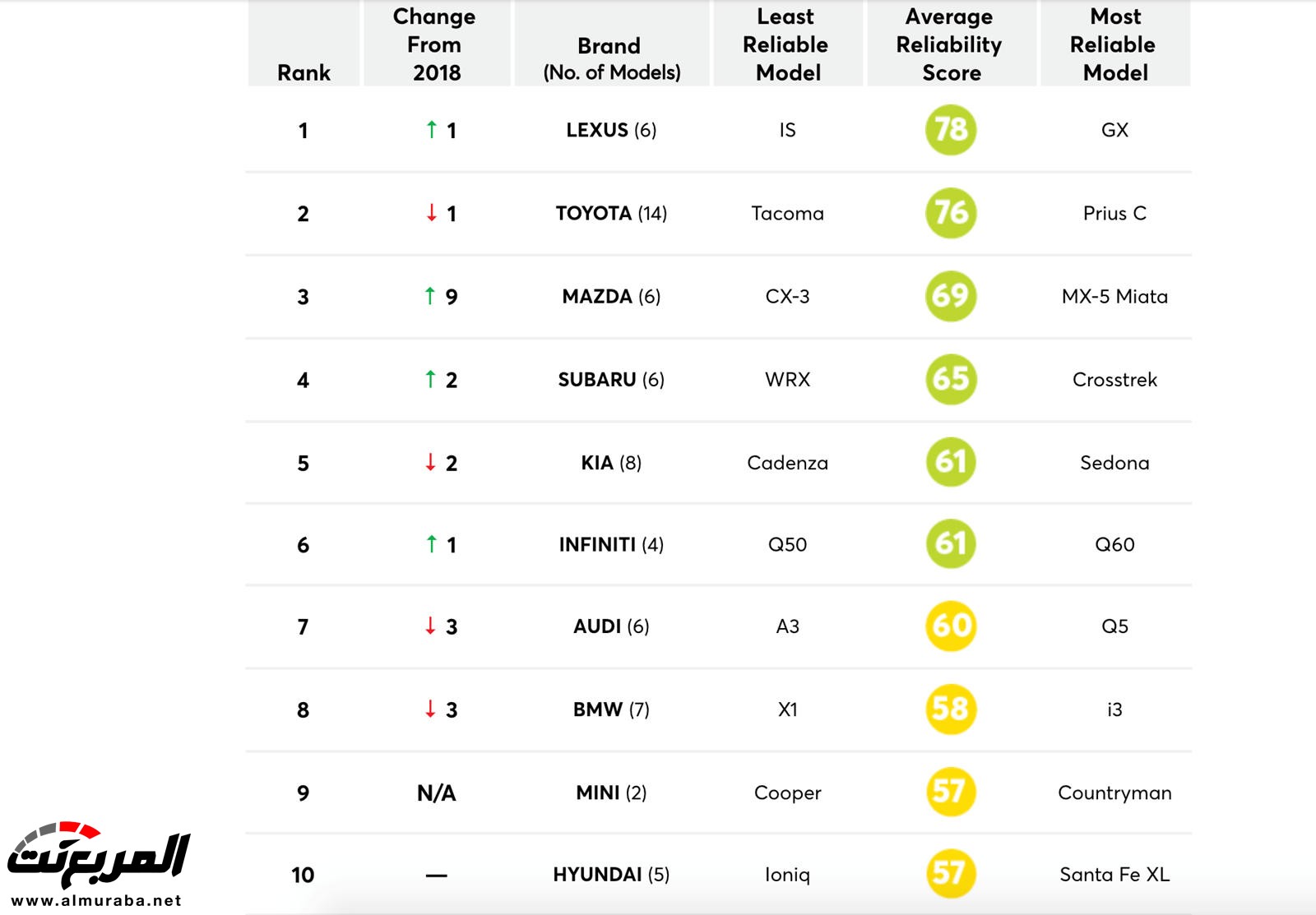Click the Change From 2018 header

[x=435, y=44]
